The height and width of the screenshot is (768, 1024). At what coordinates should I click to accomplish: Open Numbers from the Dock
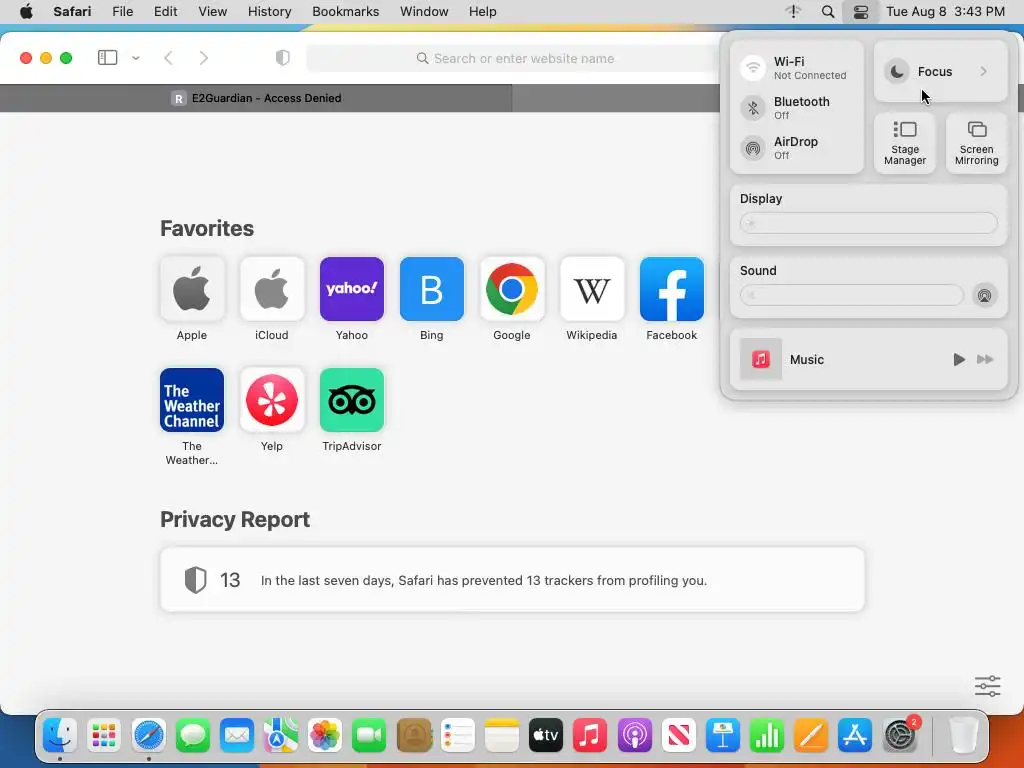point(767,735)
